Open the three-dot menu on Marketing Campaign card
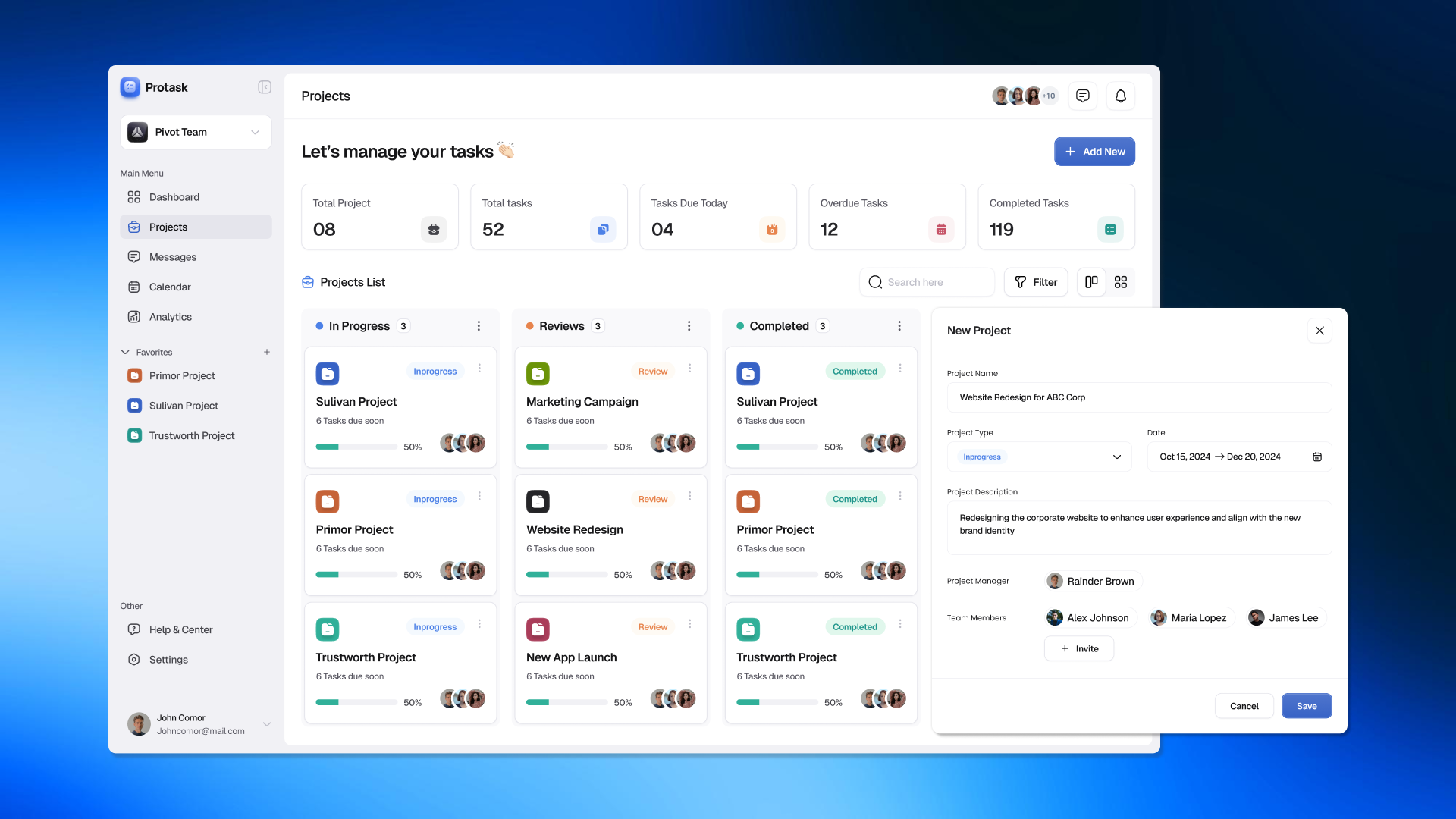1456x819 pixels. [689, 368]
